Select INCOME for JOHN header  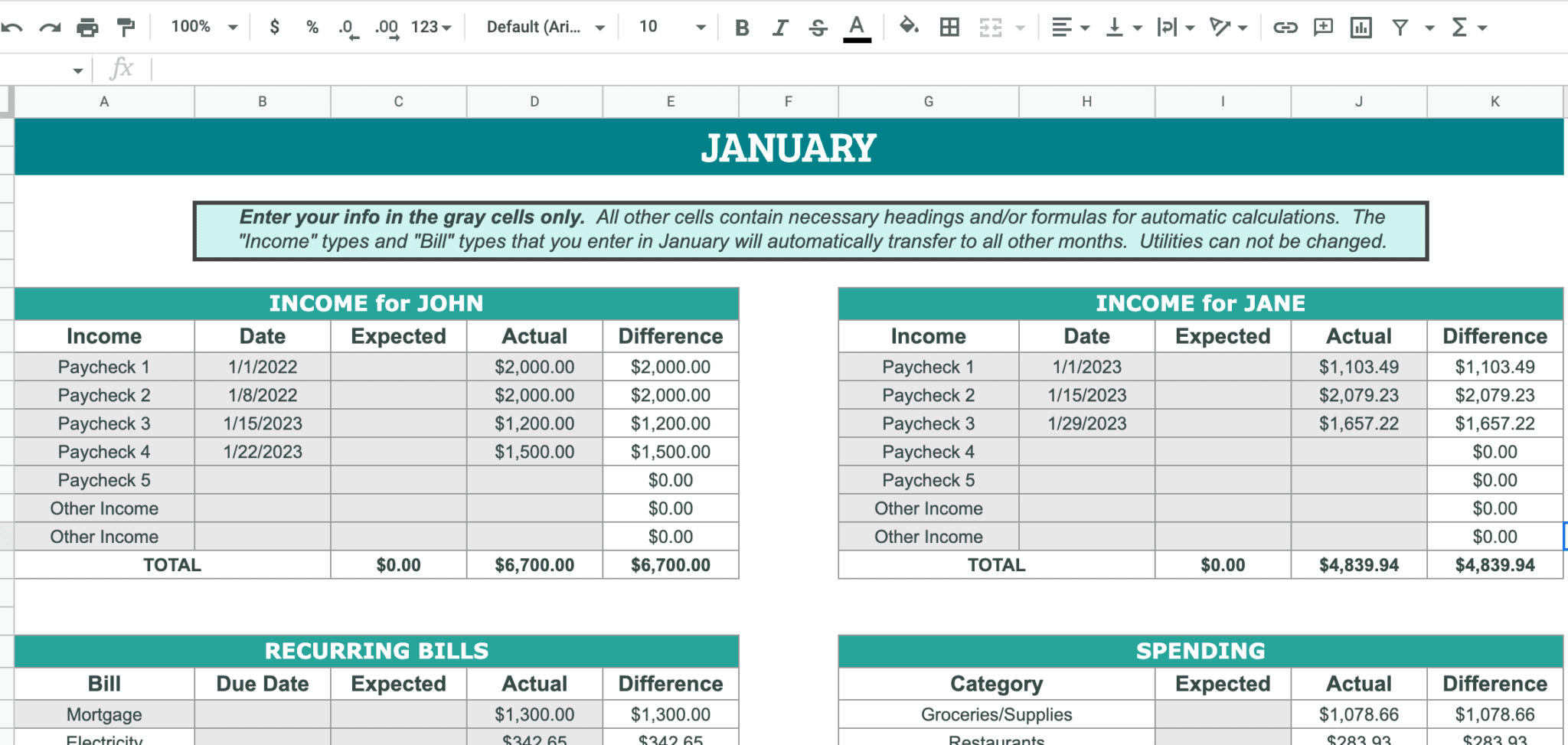[x=376, y=303]
